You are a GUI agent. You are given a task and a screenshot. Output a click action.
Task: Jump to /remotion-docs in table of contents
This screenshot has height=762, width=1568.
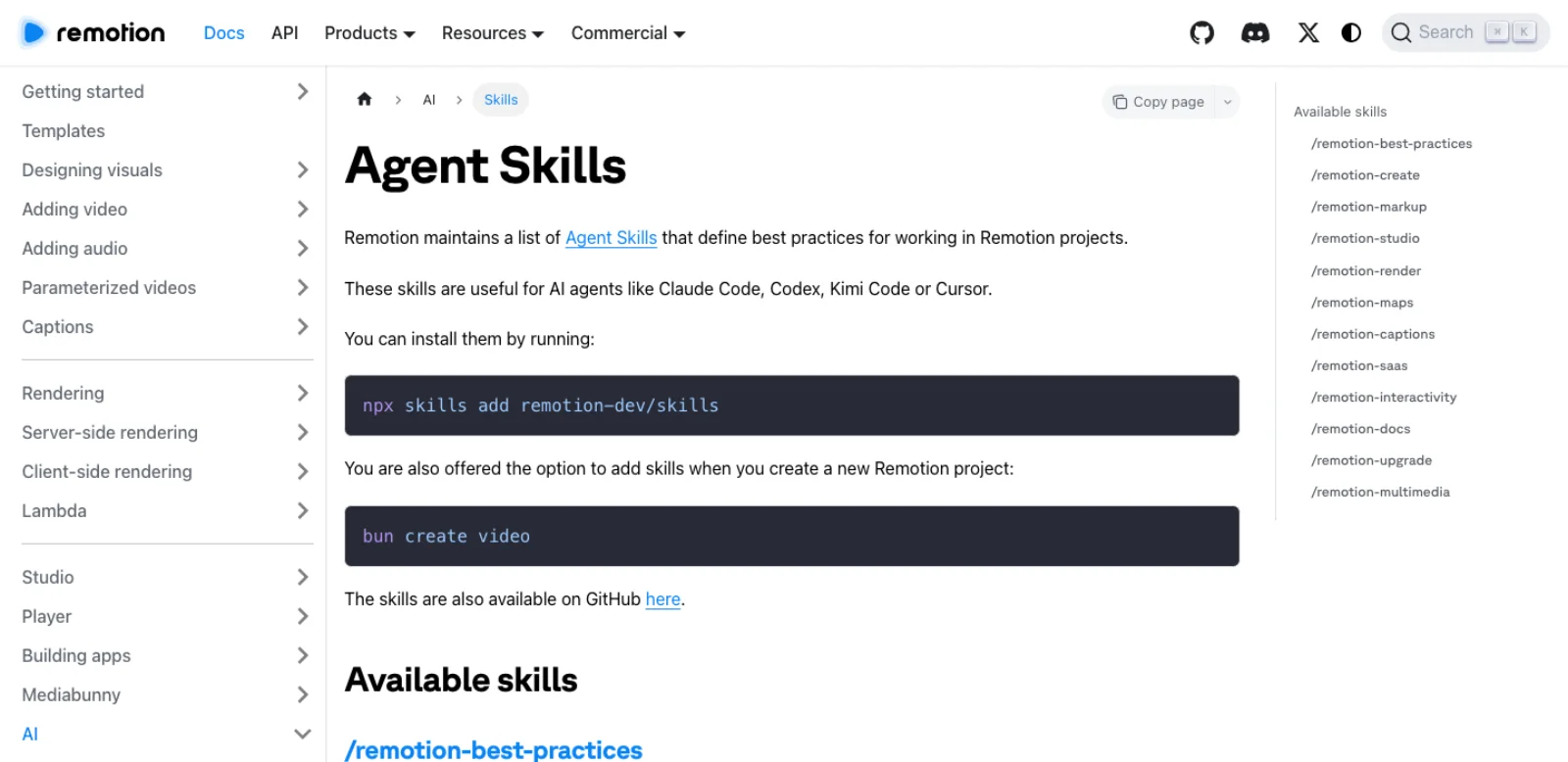click(1360, 429)
